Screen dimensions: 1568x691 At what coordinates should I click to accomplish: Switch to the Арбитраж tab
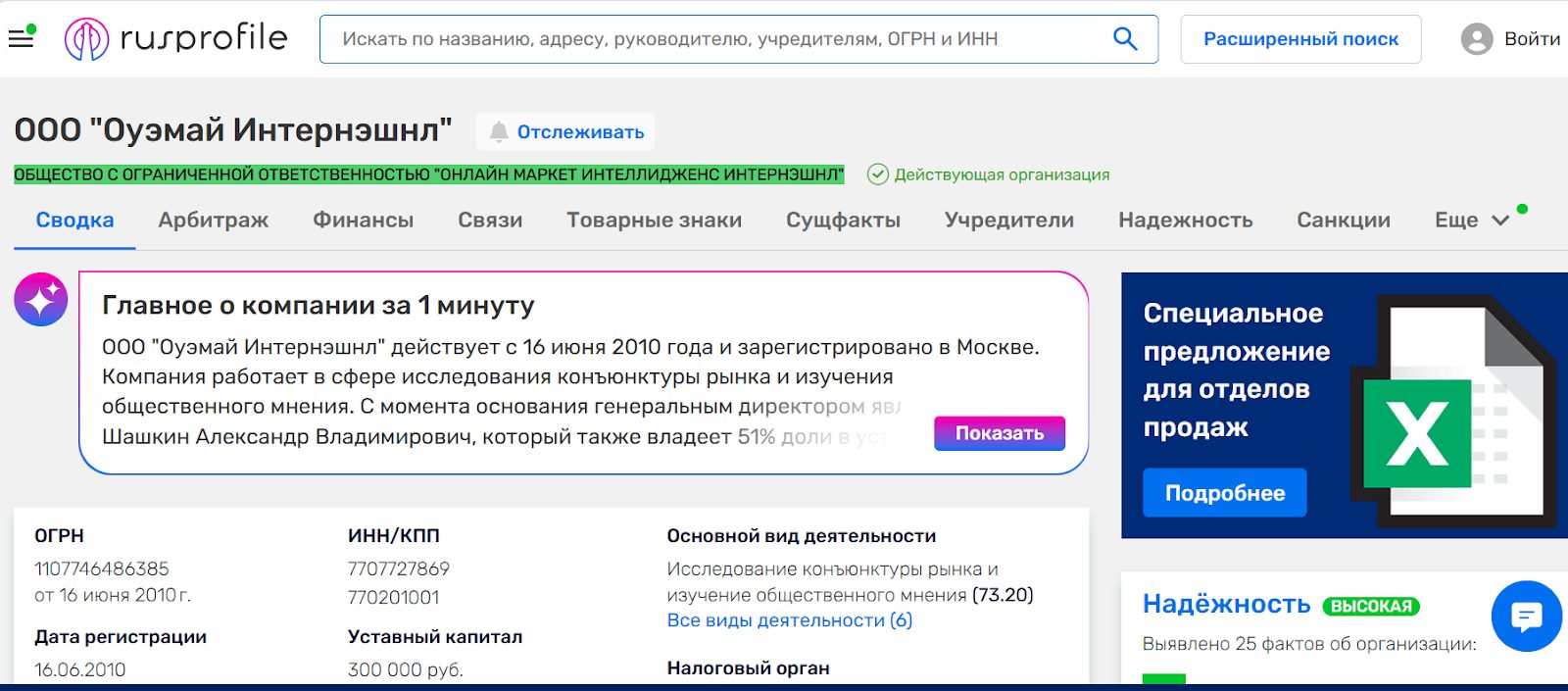coord(214,221)
